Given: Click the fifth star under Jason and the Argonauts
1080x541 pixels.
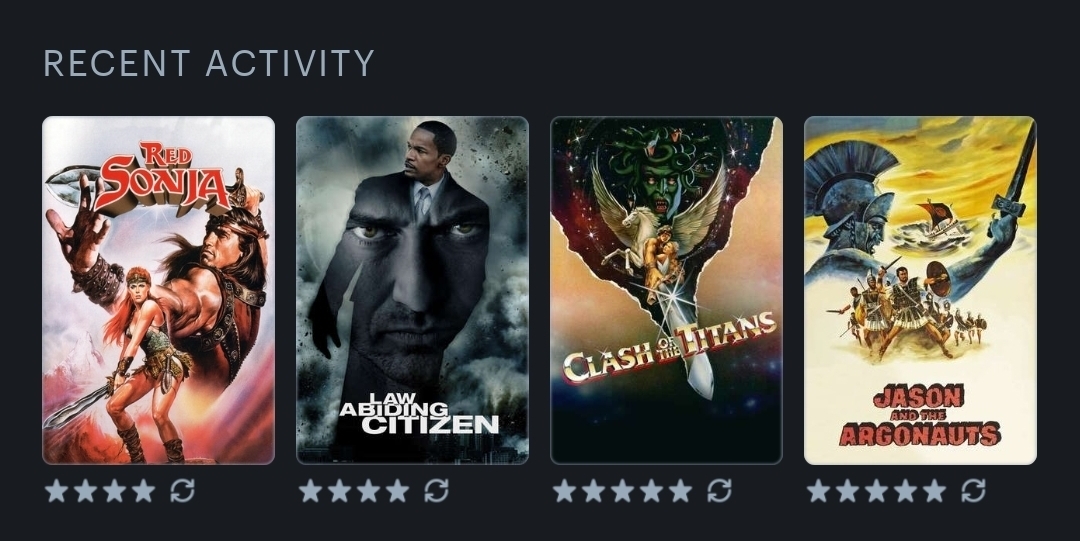Looking at the screenshot, I should tap(935, 491).
